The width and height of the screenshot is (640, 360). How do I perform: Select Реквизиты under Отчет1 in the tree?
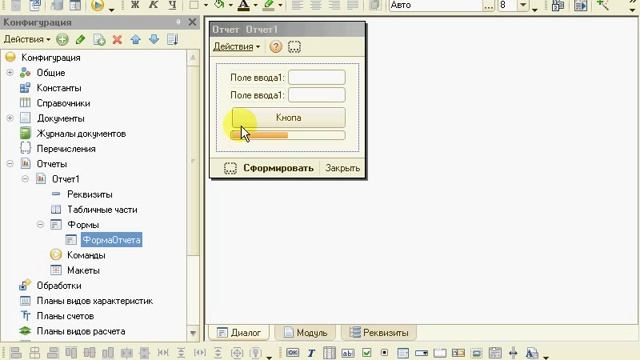tap(90, 195)
